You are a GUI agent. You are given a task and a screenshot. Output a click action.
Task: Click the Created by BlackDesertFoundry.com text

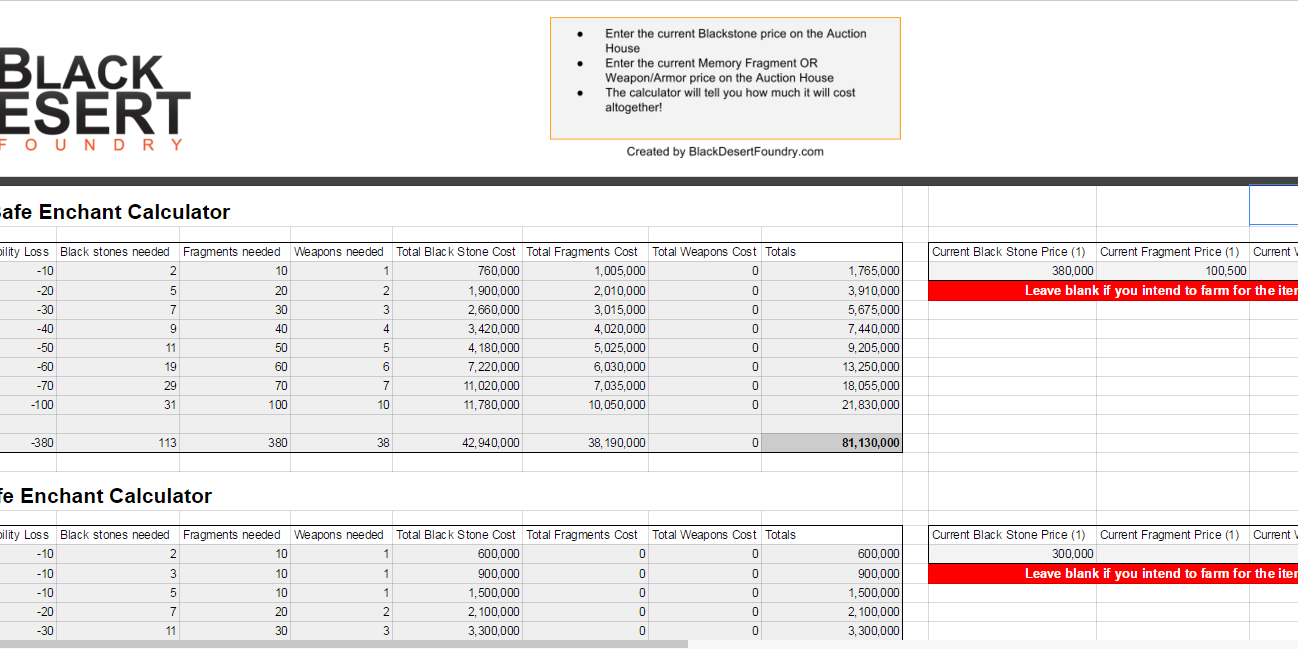(x=725, y=152)
